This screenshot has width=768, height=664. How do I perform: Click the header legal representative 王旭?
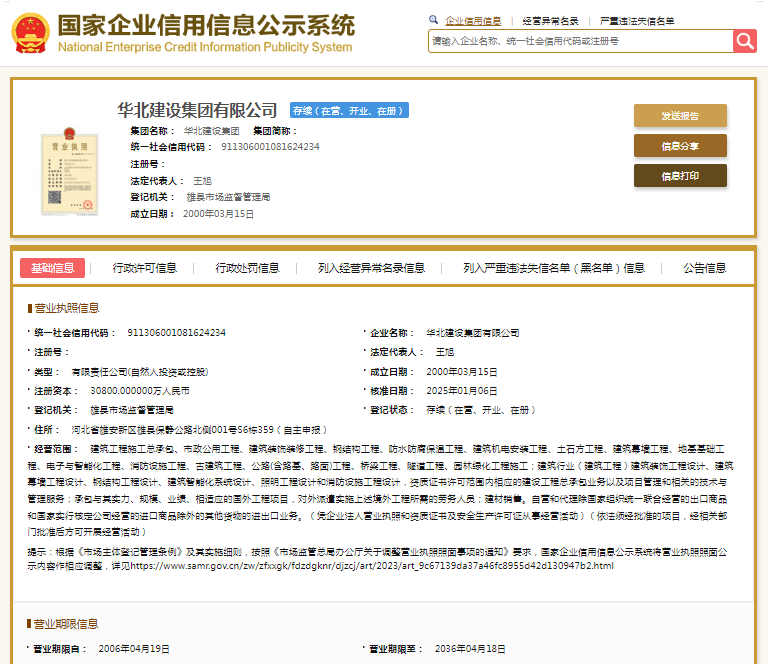coord(202,181)
